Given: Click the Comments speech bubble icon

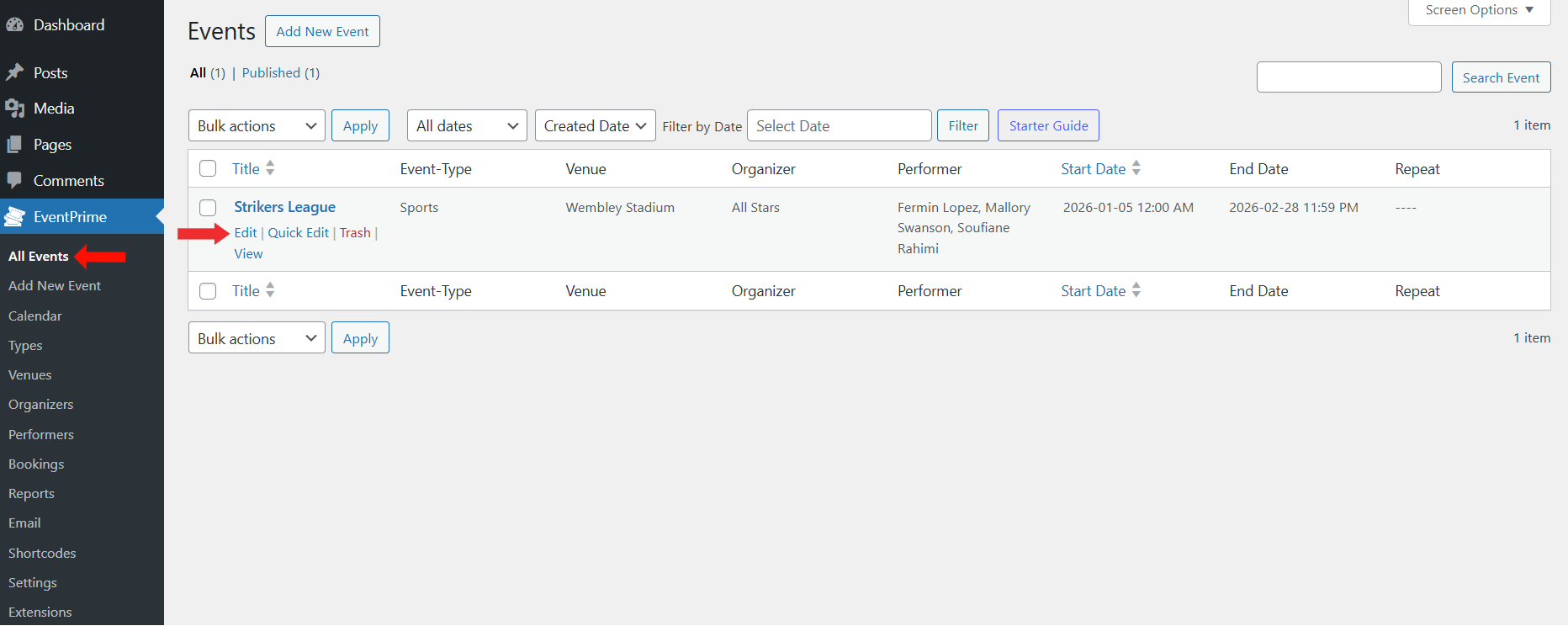Looking at the screenshot, I should [x=14, y=181].
